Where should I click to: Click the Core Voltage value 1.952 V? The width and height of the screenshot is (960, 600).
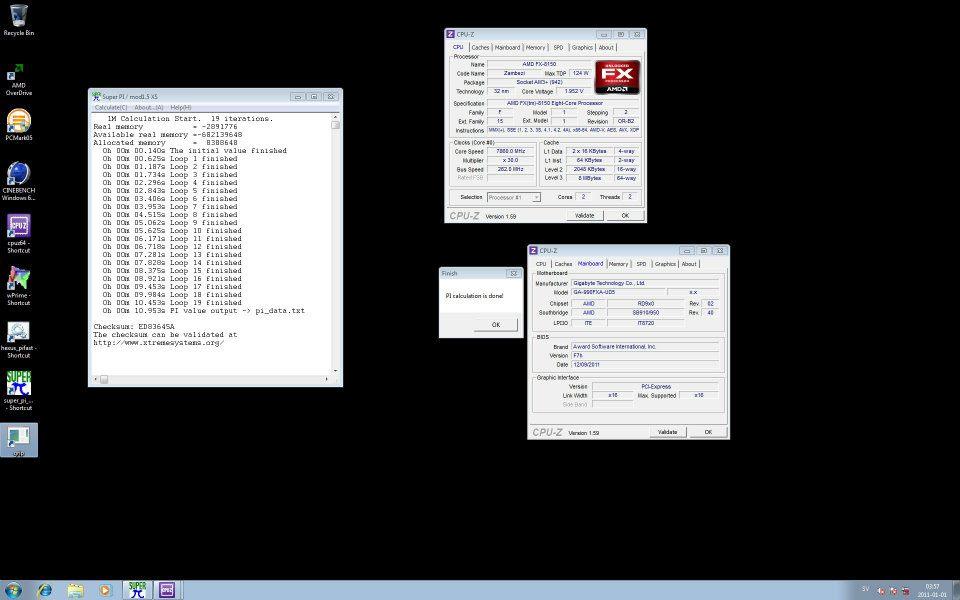click(573, 91)
